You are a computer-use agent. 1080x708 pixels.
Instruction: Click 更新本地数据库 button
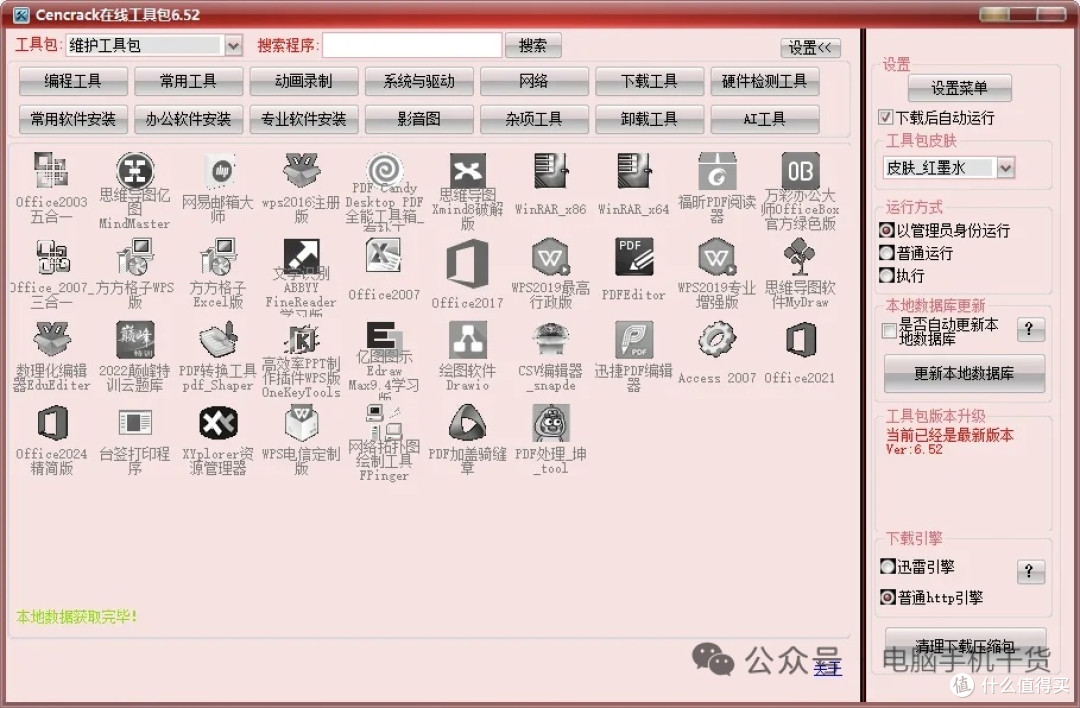click(x=964, y=374)
